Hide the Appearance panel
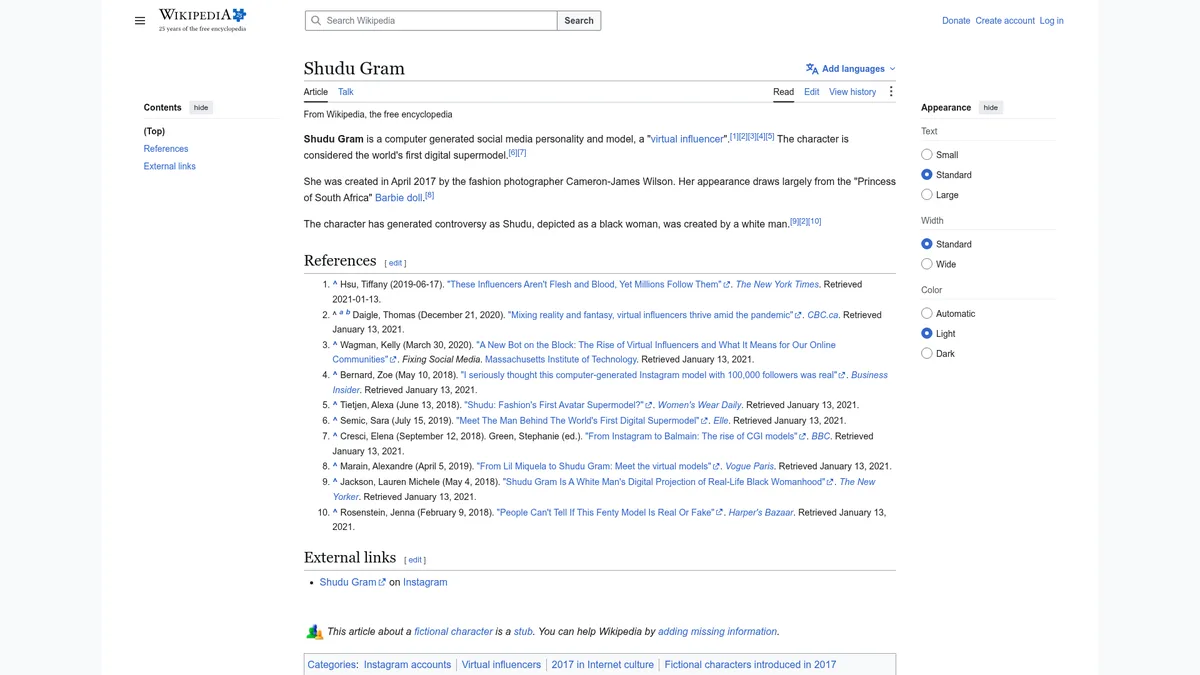 (990, 108)
